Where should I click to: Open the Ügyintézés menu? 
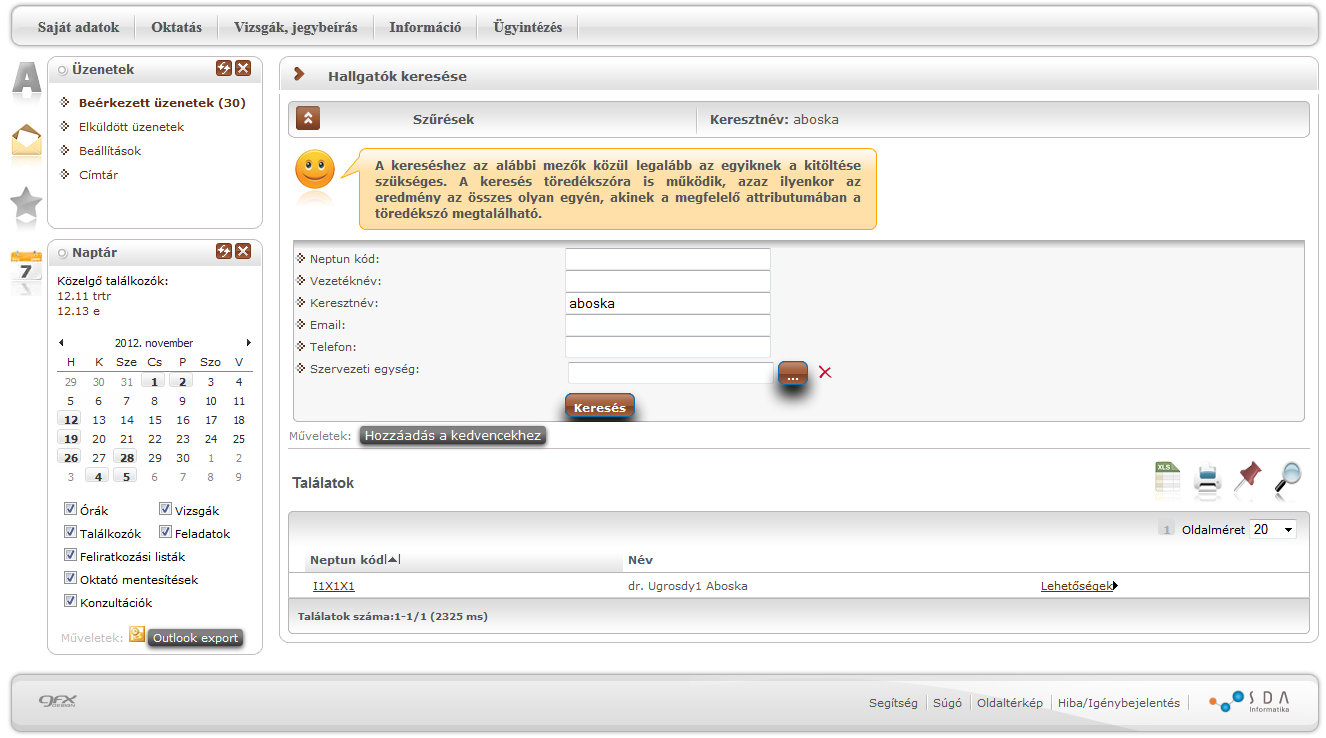pyautogui.click(x=528, y=27)
